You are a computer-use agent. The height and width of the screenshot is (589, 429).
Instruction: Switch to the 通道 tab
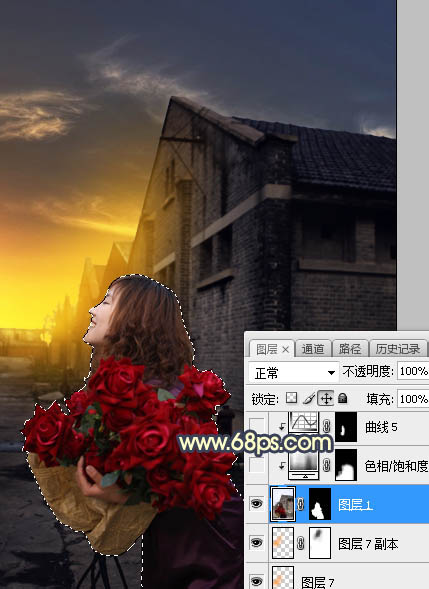coord(313,349)
